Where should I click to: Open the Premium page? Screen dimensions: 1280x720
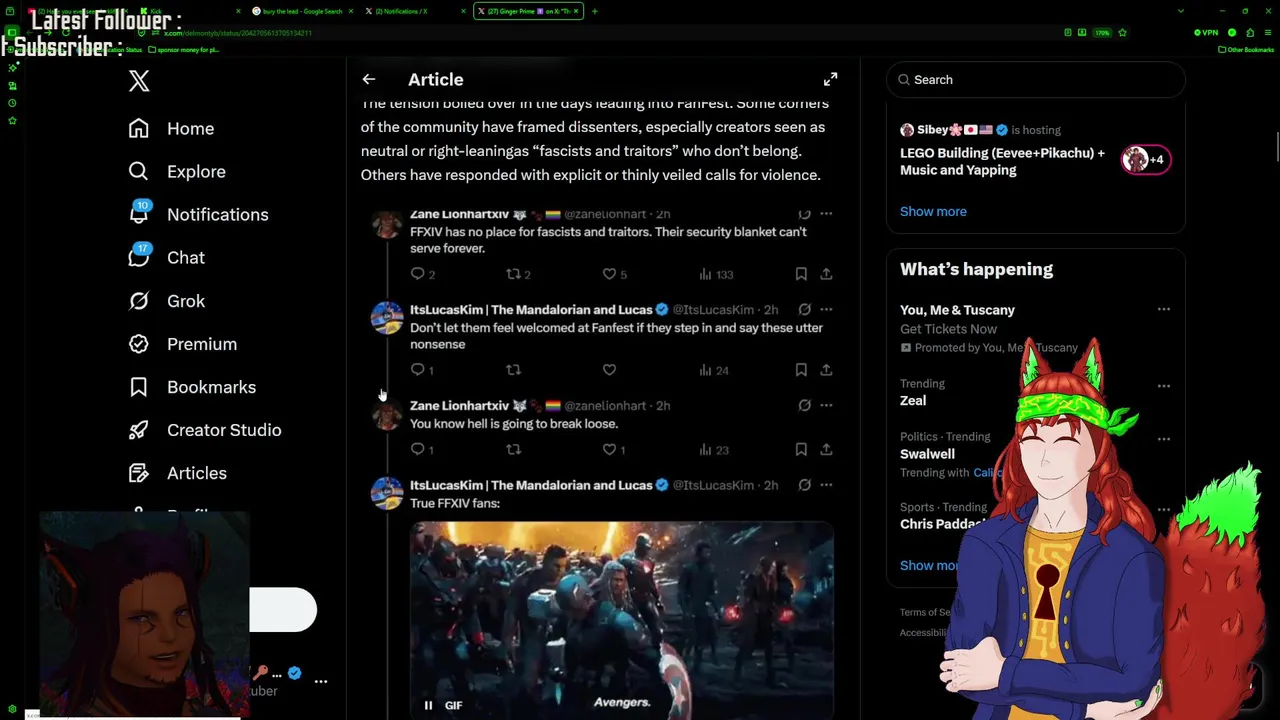183,343
